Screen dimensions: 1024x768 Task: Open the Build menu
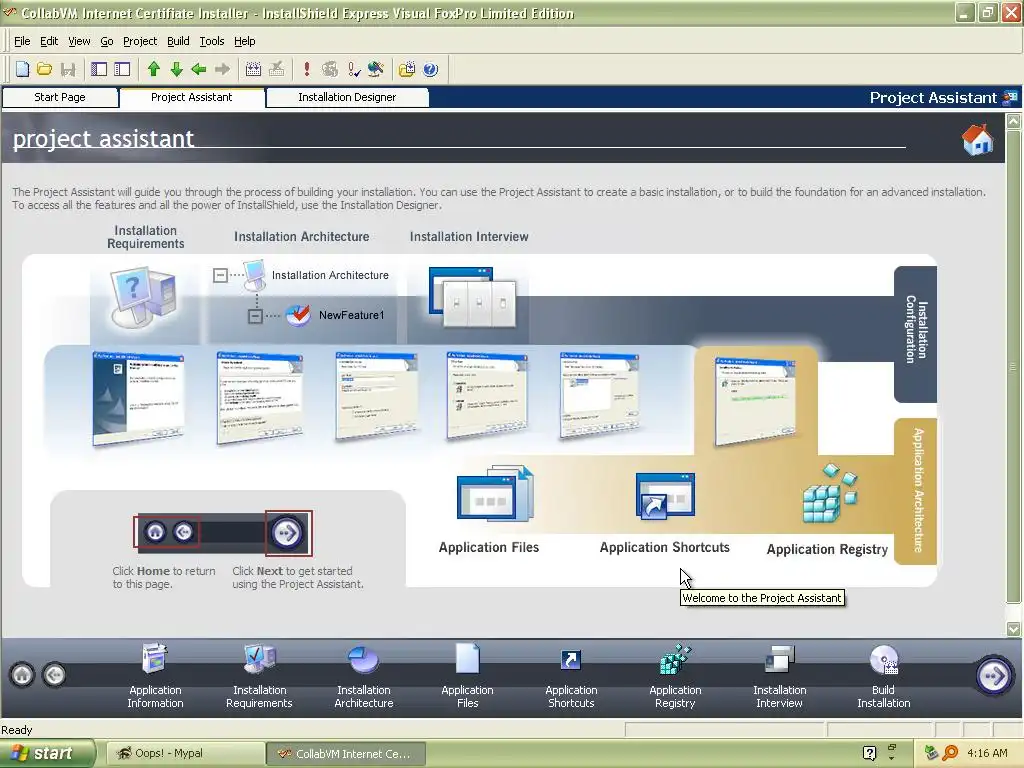point(178,41)
